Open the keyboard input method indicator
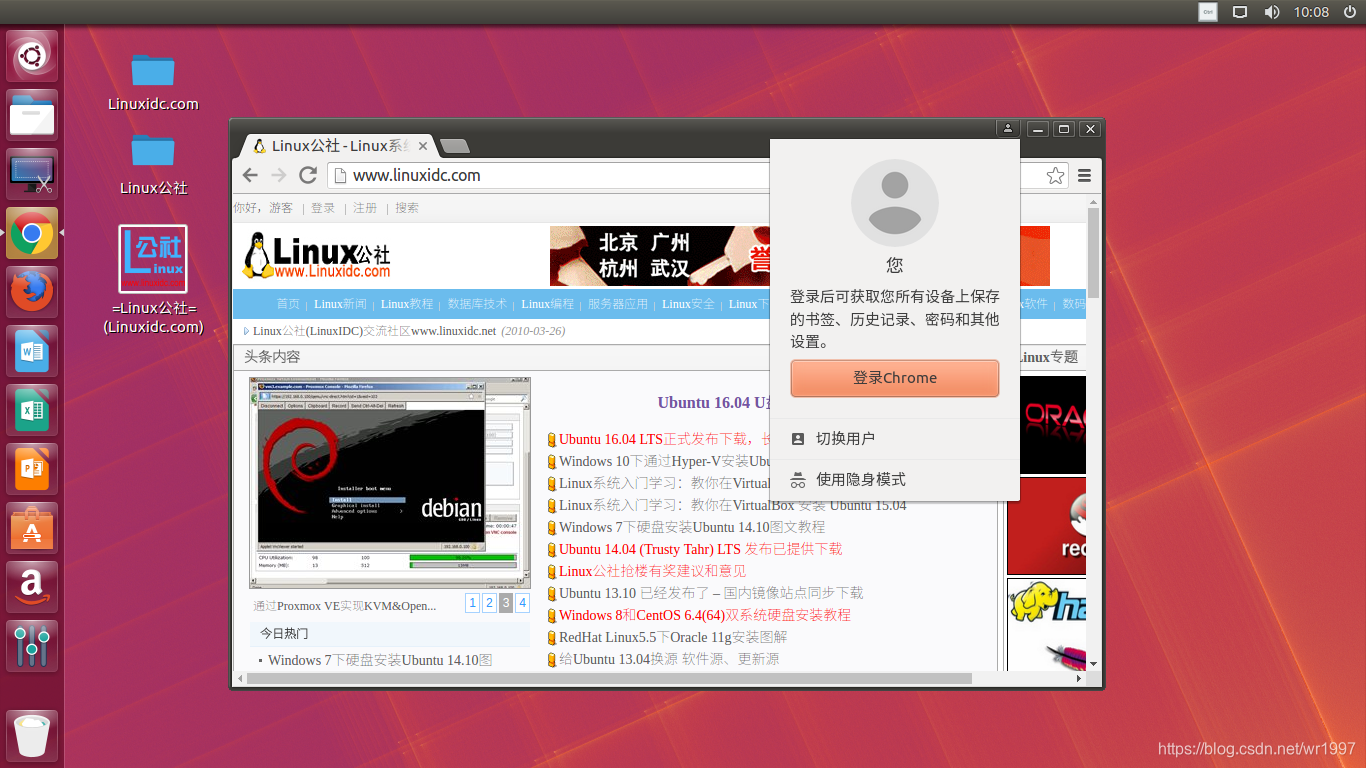Screen dimensions: 1366x768 tap(1208, 12)
